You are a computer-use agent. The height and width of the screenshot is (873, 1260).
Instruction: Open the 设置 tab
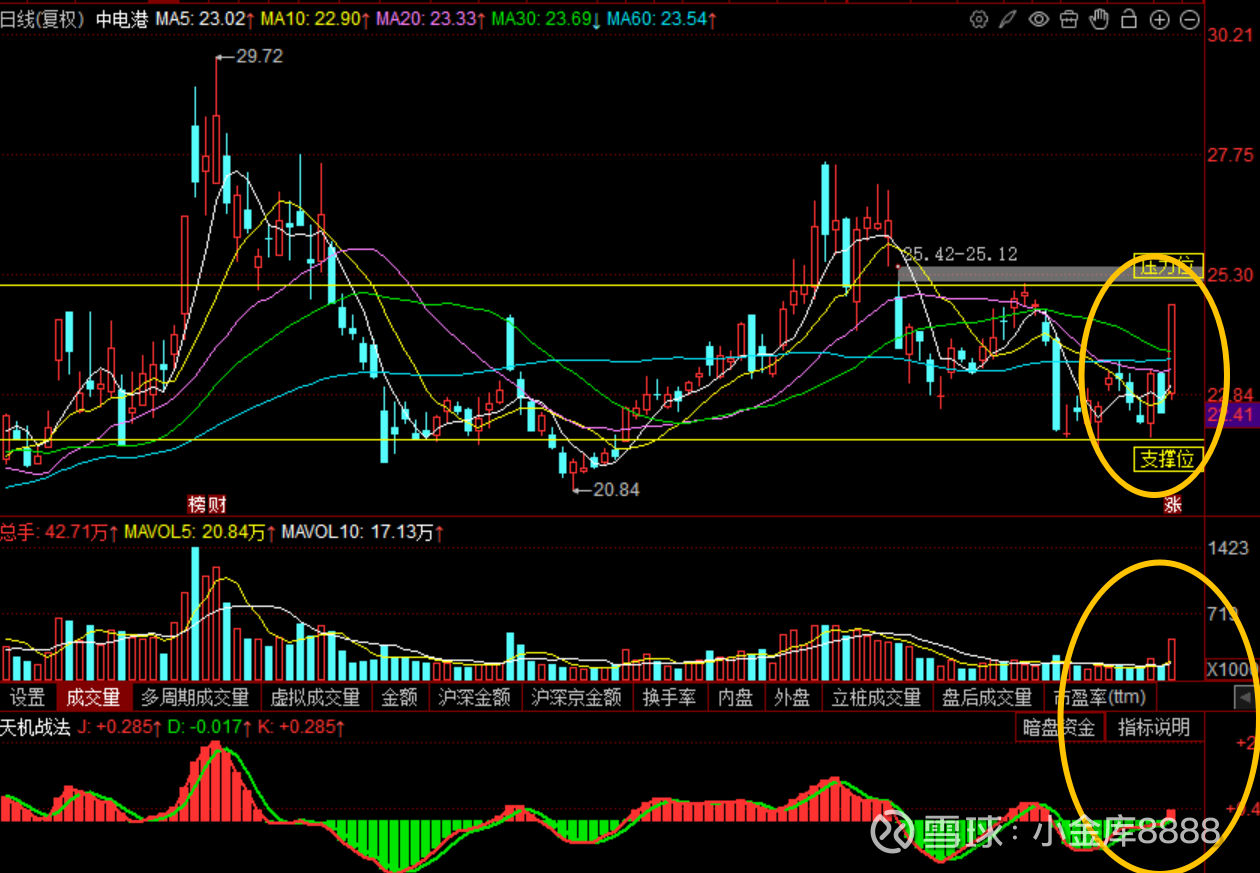click(28, 697)
